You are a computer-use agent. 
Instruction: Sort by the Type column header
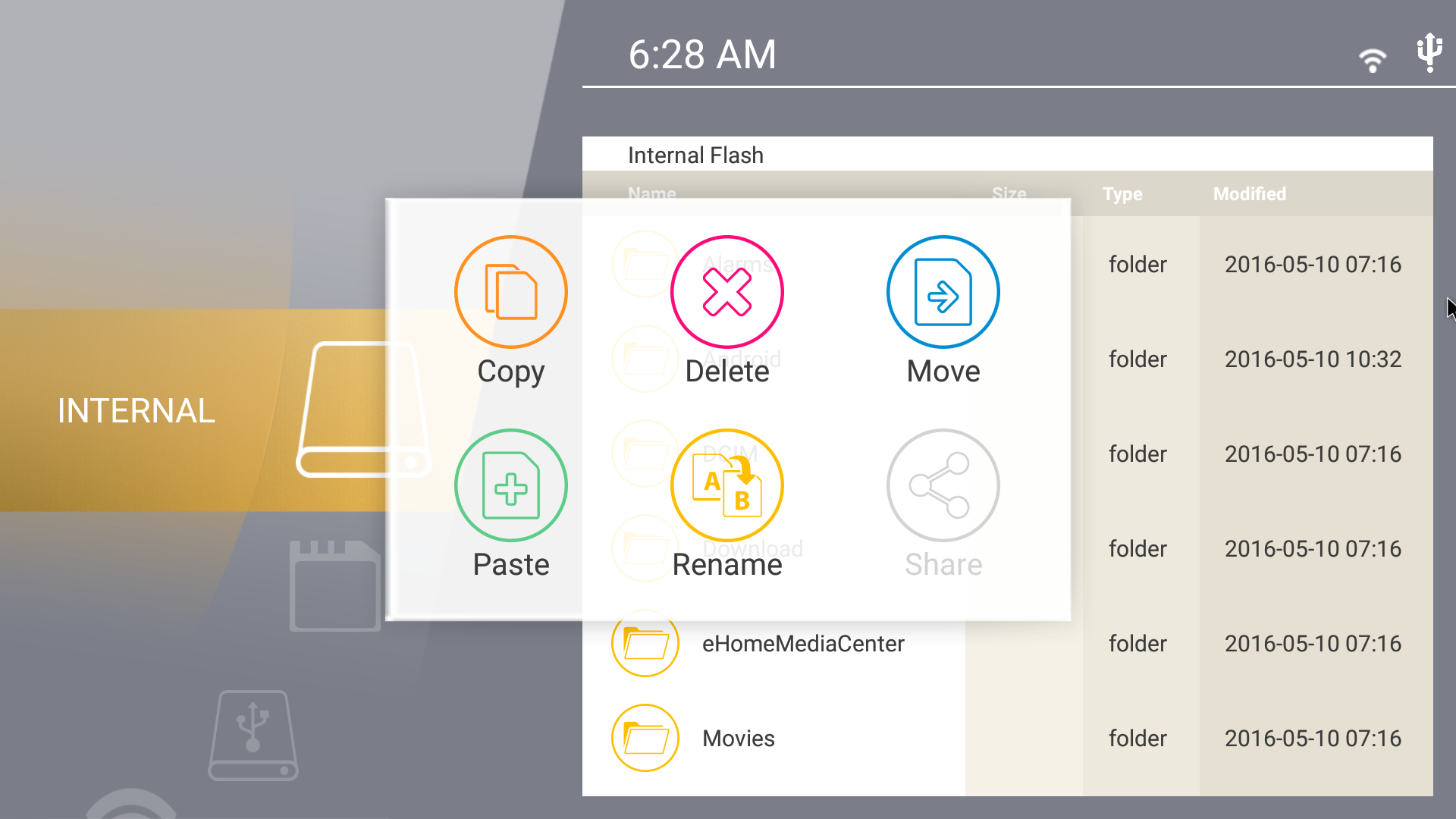pyautogui.click(x=1122, y=194)
